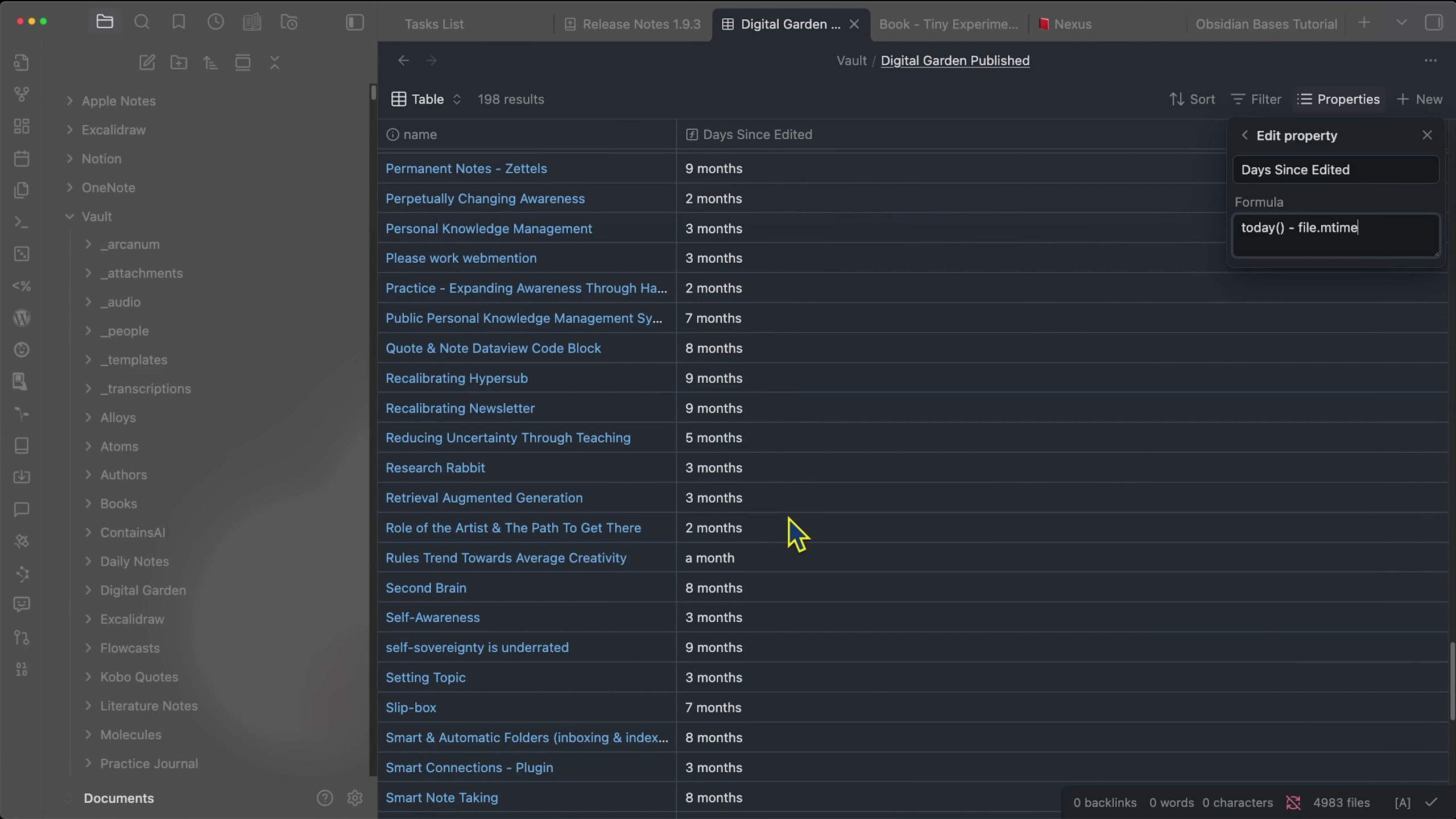Open daily note calendar ribbon icon
Screen dimensions: 1456x819
(22, 158)
